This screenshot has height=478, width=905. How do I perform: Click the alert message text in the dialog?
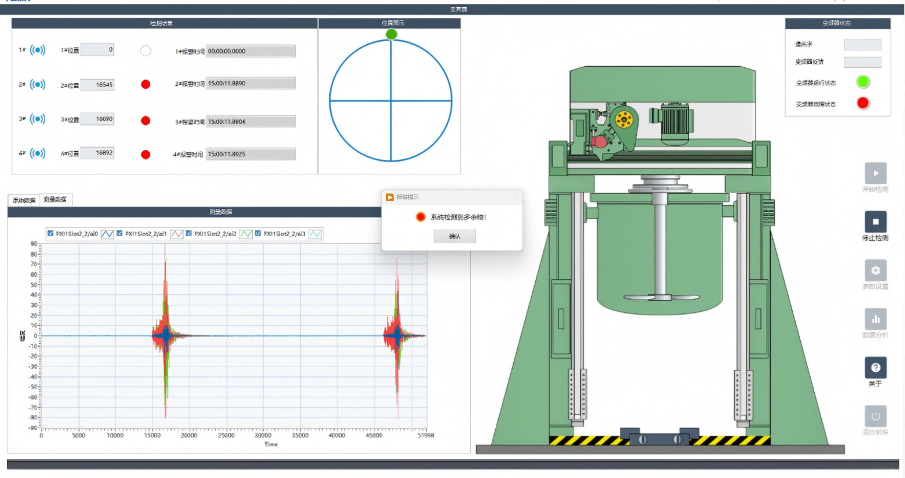coord(458,217)
